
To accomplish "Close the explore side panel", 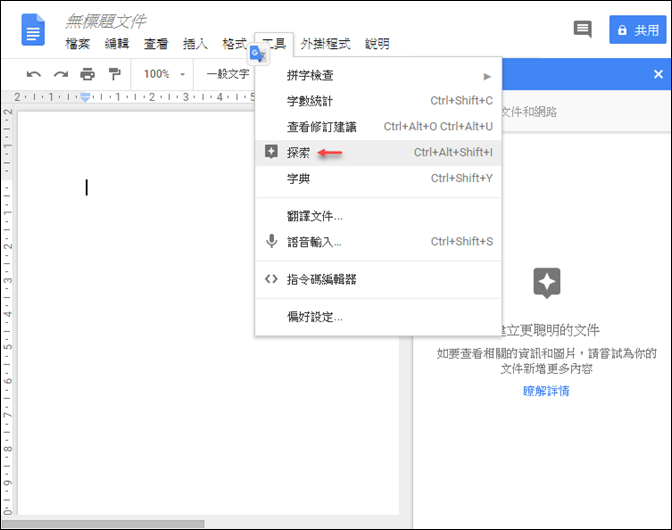I will coord(658,74).
